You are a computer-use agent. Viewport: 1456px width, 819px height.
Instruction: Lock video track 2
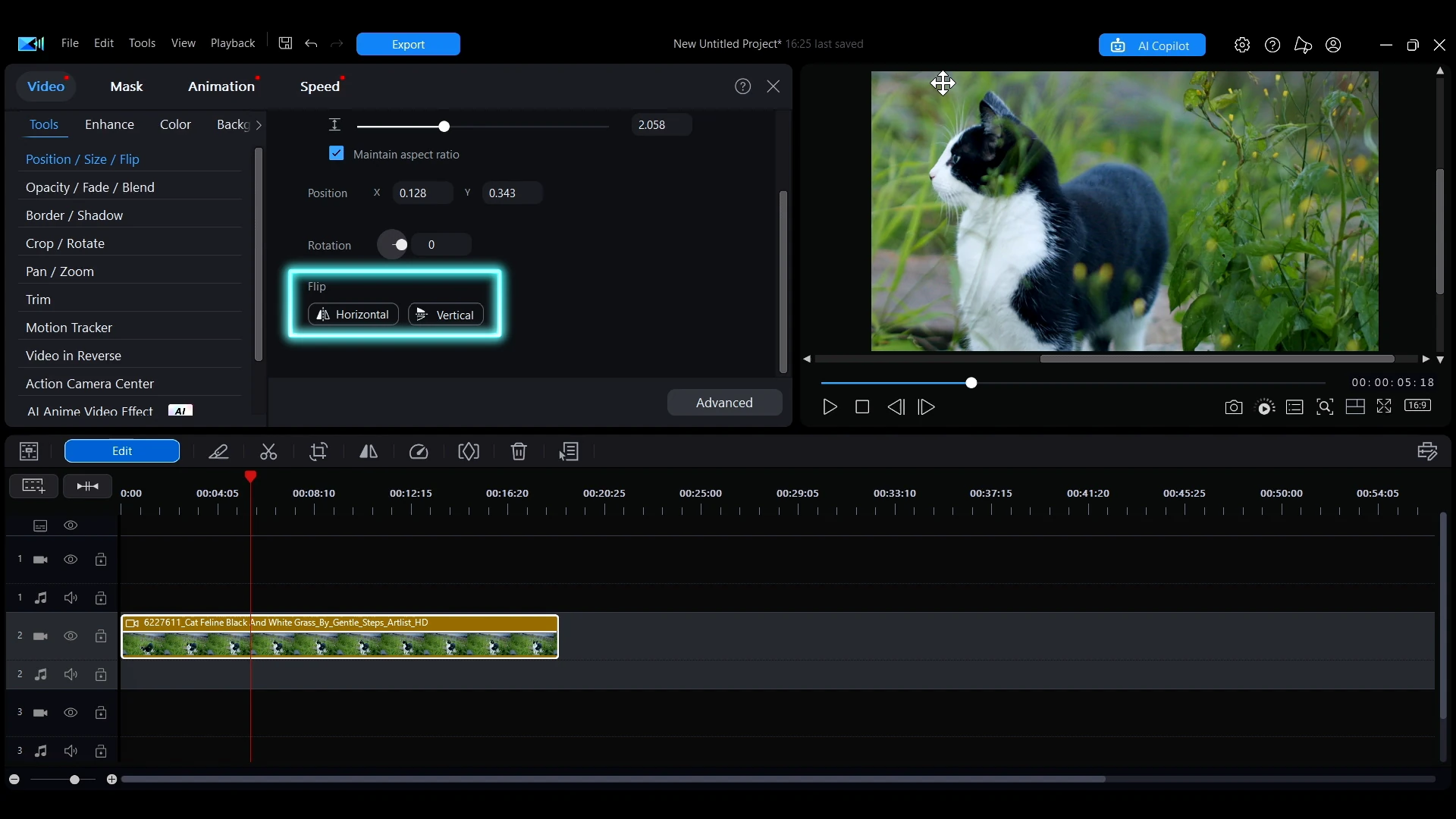[101, 636]
